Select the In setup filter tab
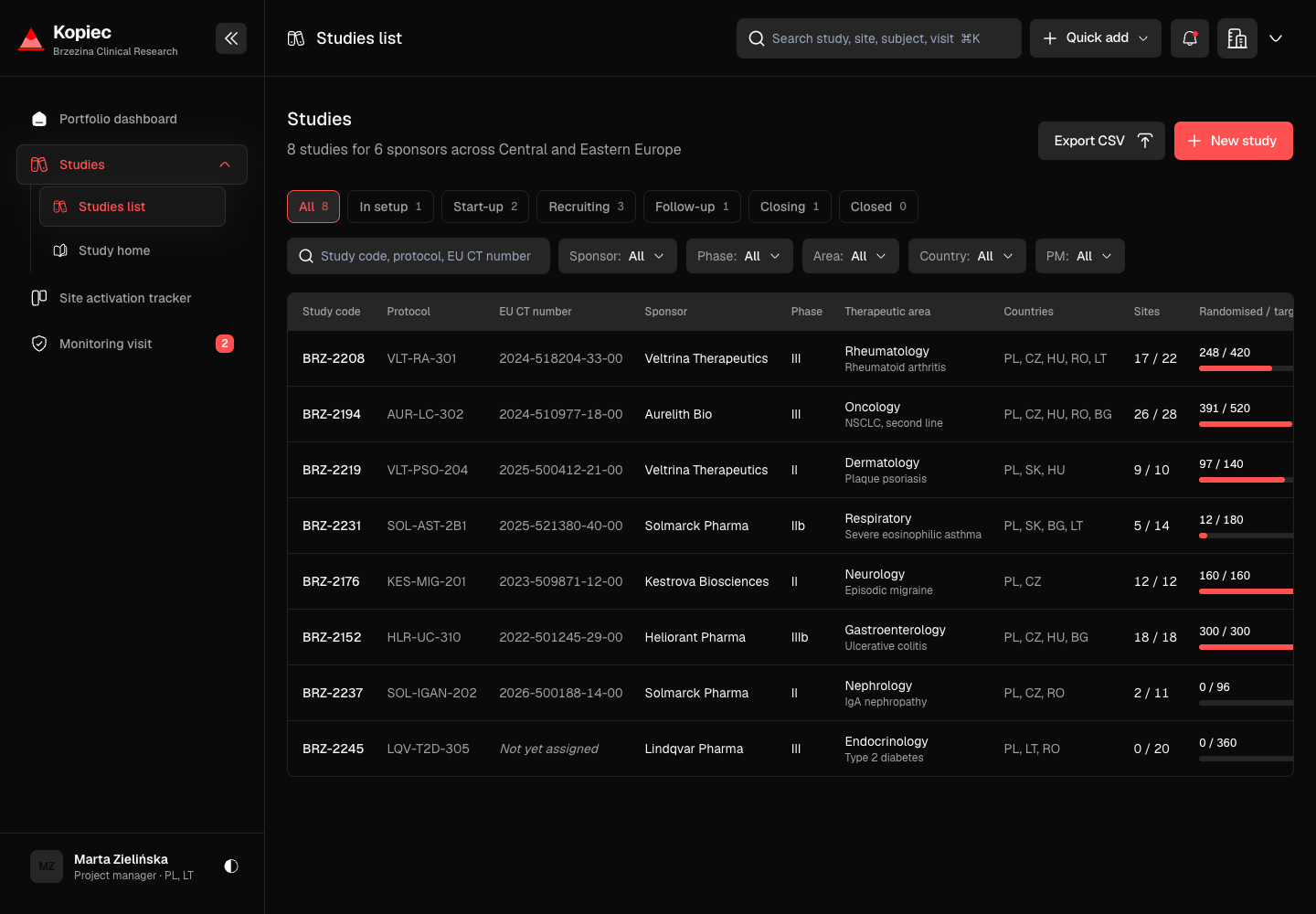 click(x=390, y=207)
